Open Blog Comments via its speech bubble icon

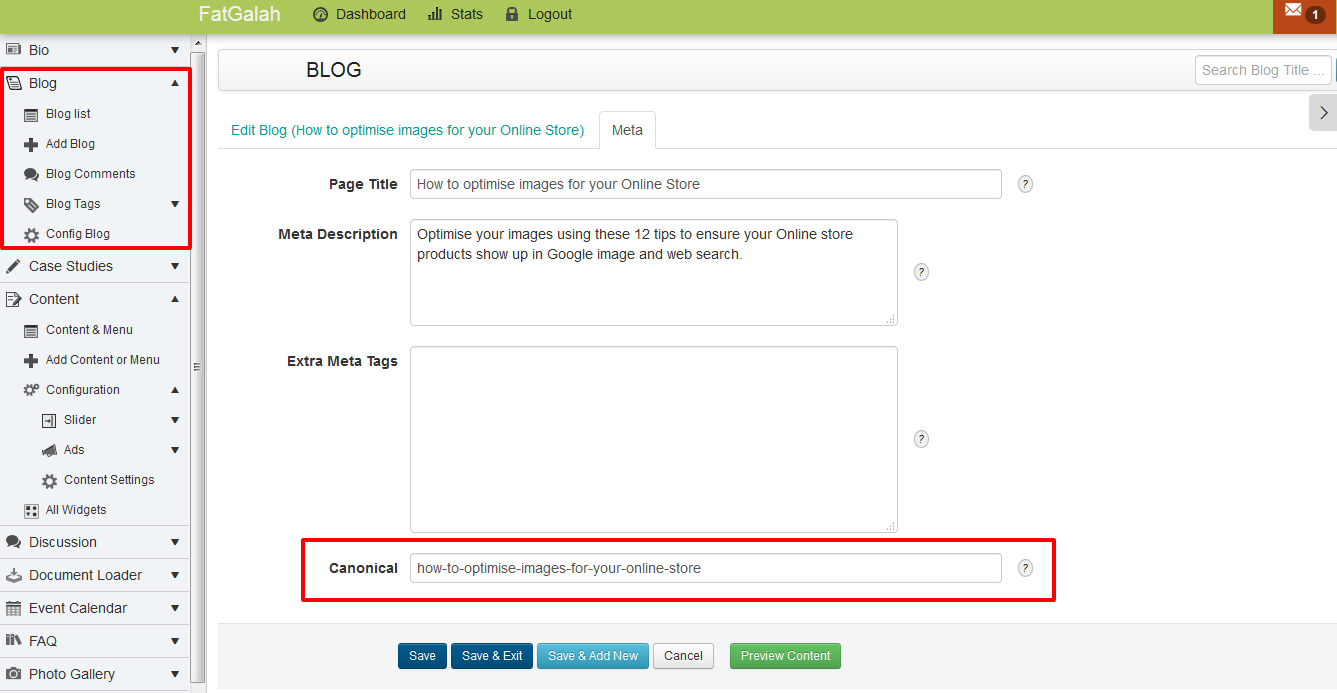point(31,173)
